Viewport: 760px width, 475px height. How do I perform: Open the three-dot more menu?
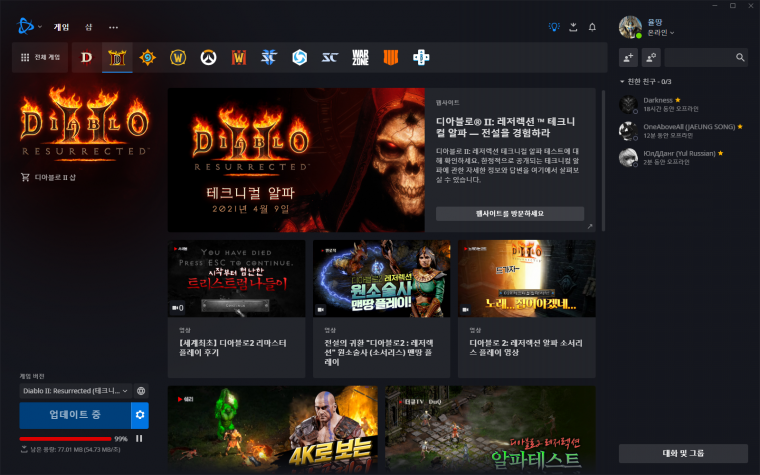tap(113, 28)
